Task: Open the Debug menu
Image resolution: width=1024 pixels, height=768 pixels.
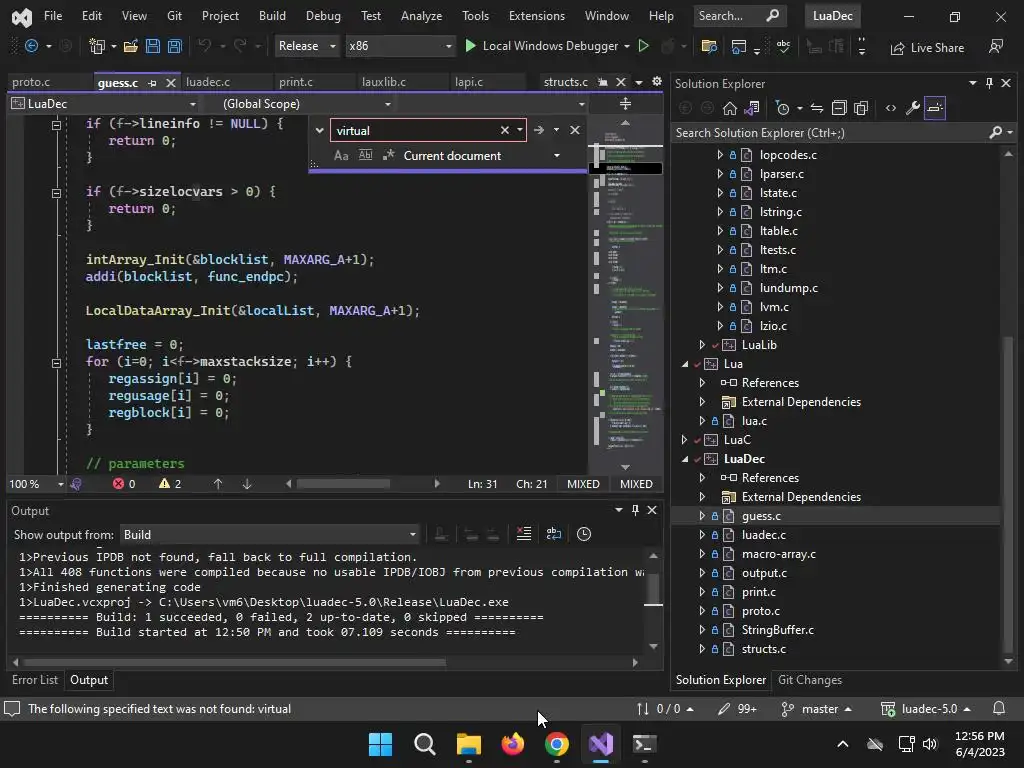Action: coord(323,16)
